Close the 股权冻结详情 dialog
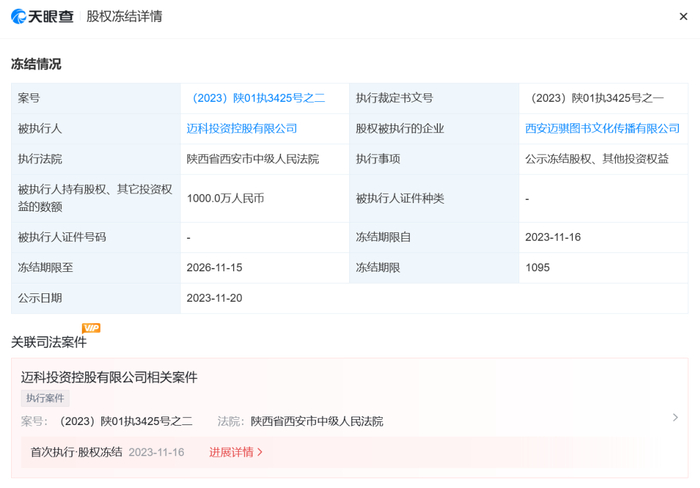700x488 pixels. (x=683, y=17)
